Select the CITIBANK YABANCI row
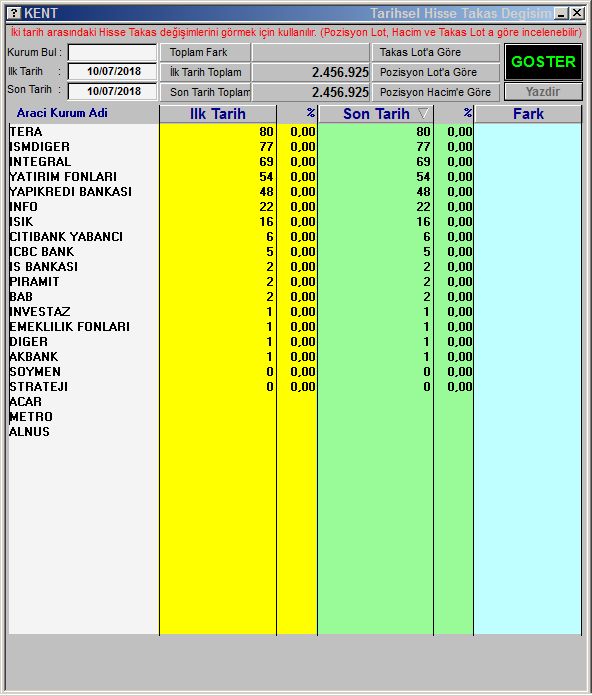The height and width of the screenshot is (696, 592). tap(295, 237)
